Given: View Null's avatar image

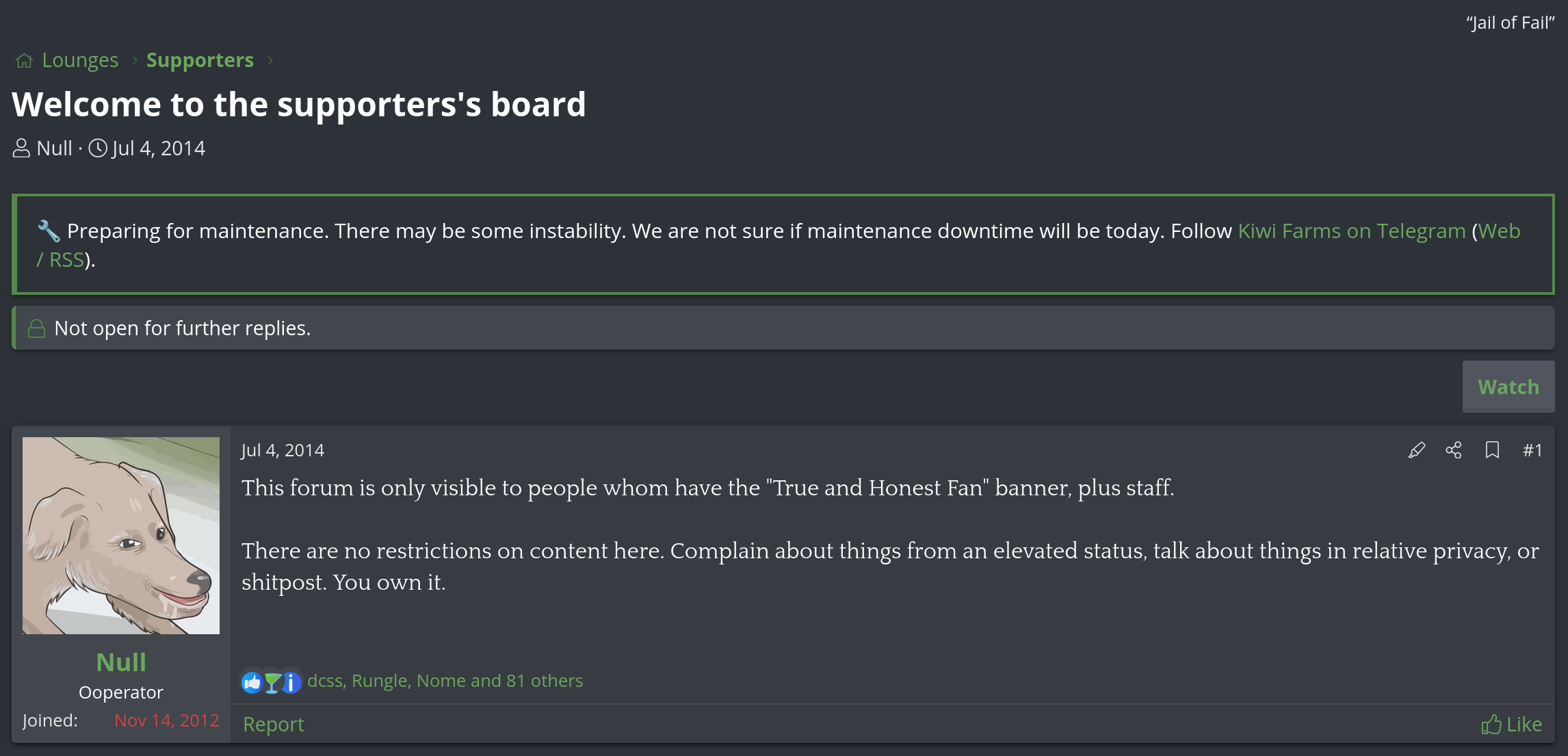Looking at the screenshot, I should pyautogui.click(x=121, y=536).
